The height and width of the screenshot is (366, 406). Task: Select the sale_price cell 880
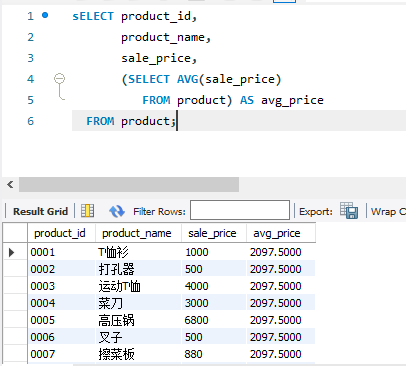(214, 354)
